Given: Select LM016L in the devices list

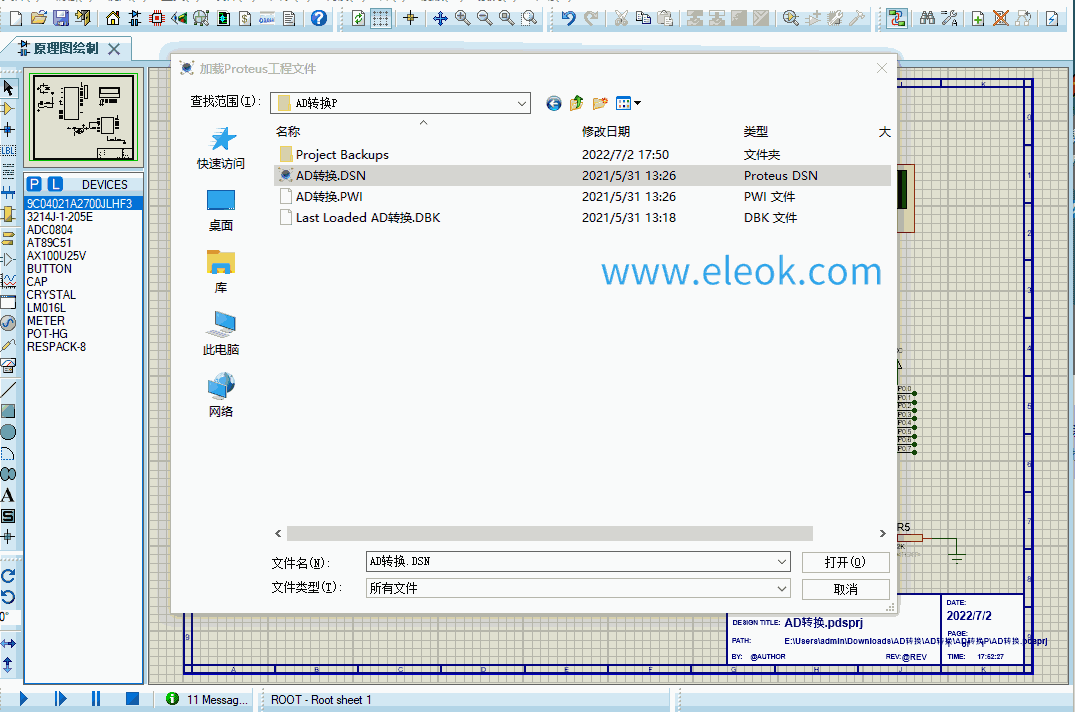Looking at the screenshot, I should [x=46, y=308].
